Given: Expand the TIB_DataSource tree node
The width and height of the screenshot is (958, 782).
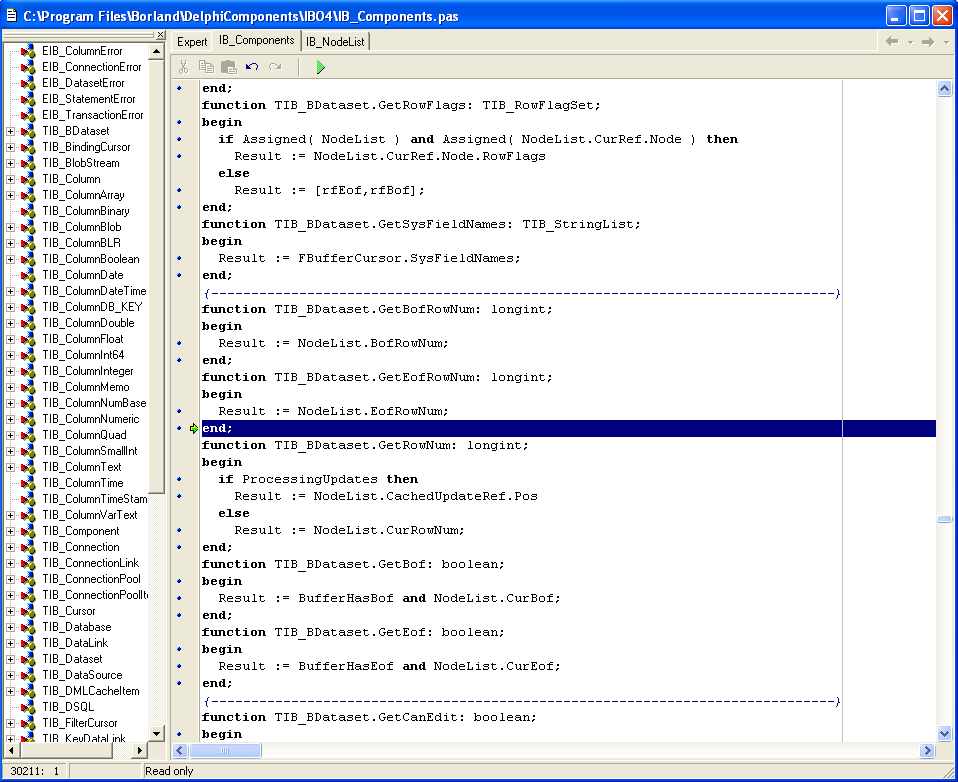Looking at the screenshot, I should pos(10,675).
